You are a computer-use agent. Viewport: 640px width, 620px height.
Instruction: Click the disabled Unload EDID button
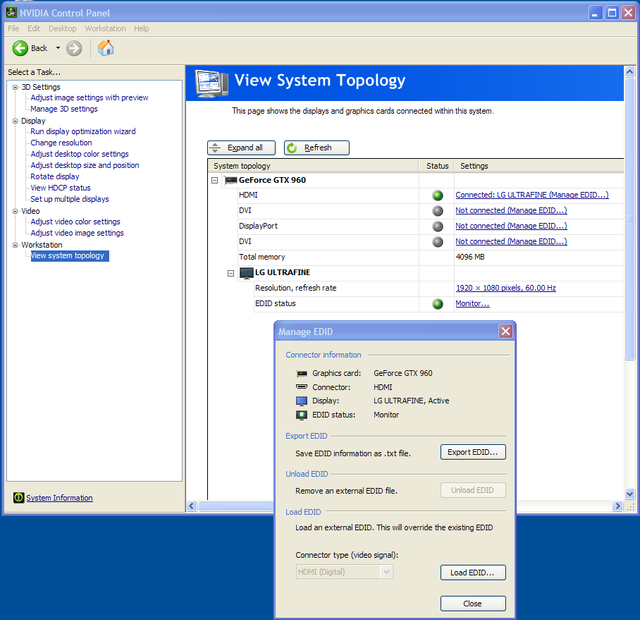pos(473,490)
